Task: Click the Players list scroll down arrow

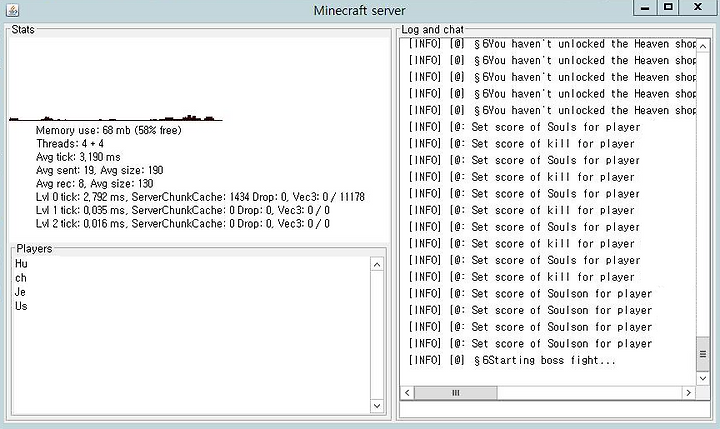Action: click(x=377, y=406)
